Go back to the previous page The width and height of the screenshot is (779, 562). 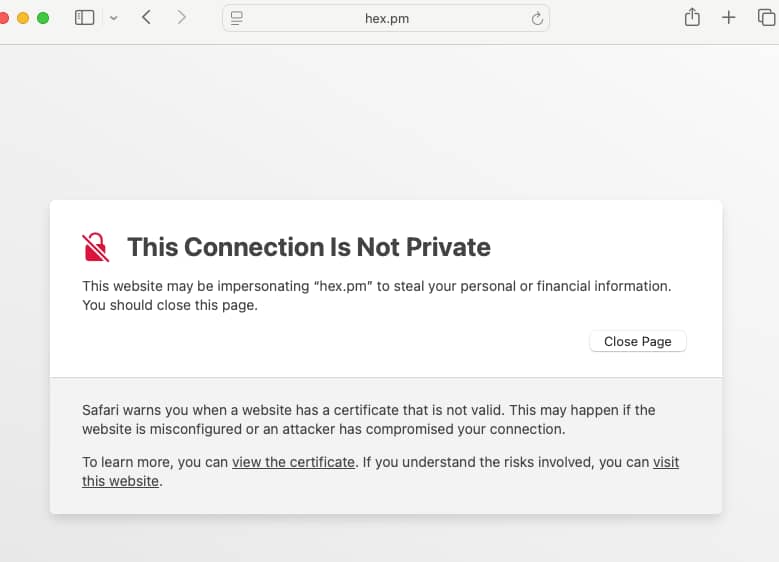[146, 17]
